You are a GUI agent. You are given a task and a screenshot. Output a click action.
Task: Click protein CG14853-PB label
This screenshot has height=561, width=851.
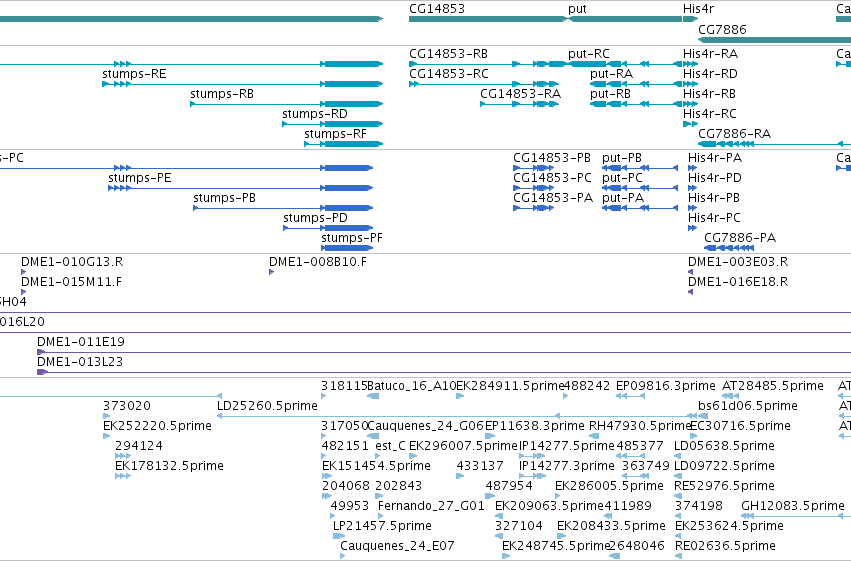(552, 158)
